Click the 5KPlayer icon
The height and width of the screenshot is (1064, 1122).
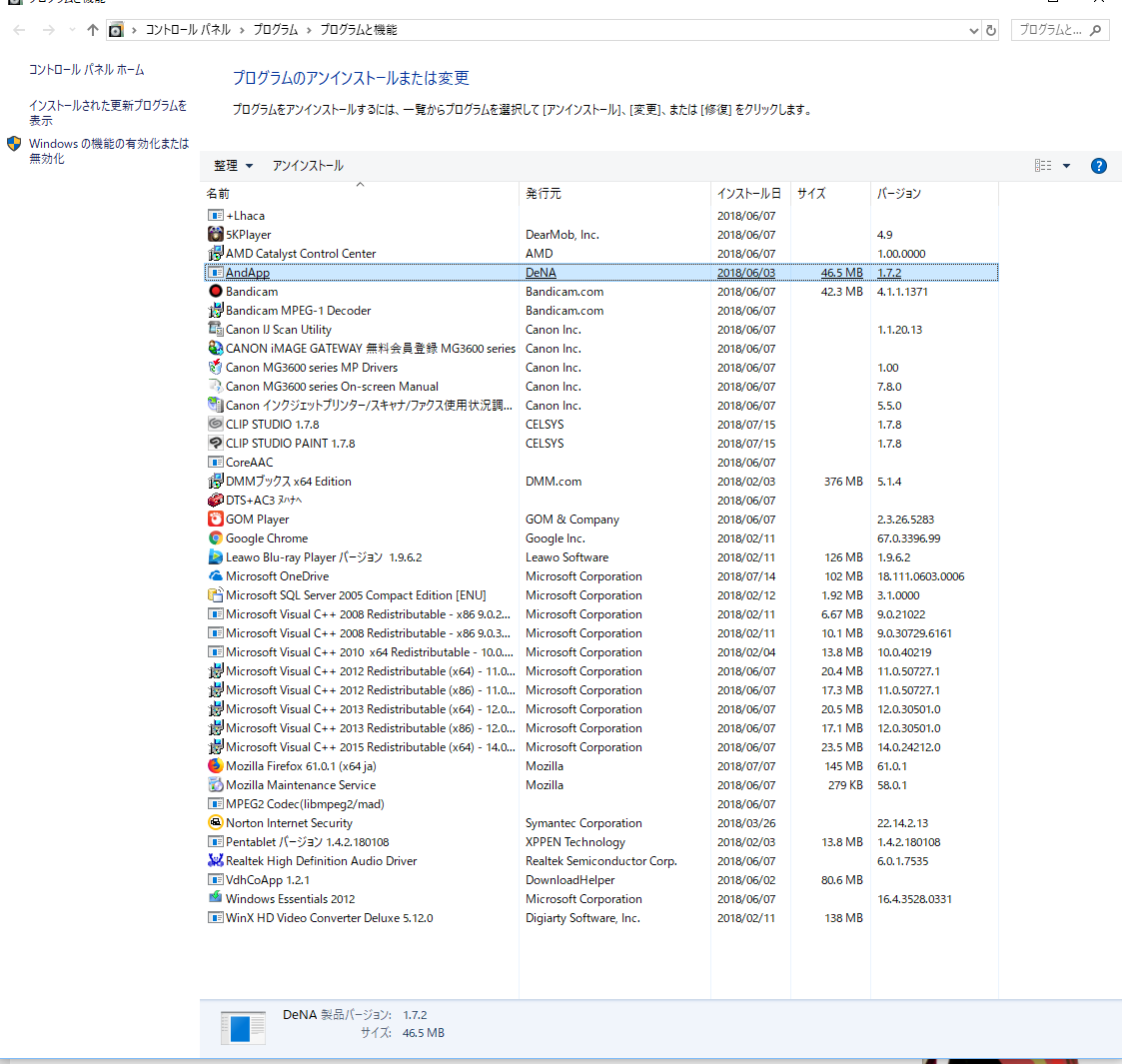click(215, 235)
